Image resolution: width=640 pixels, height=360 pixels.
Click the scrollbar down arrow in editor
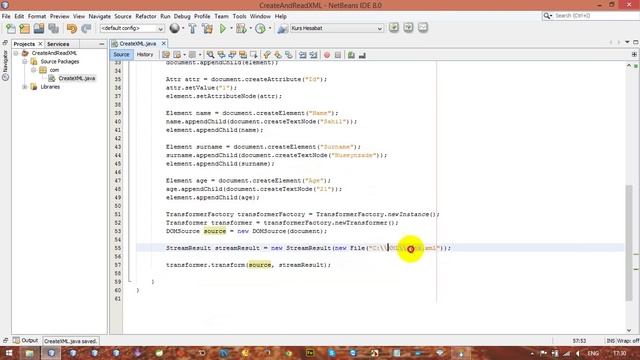[629, 330]
